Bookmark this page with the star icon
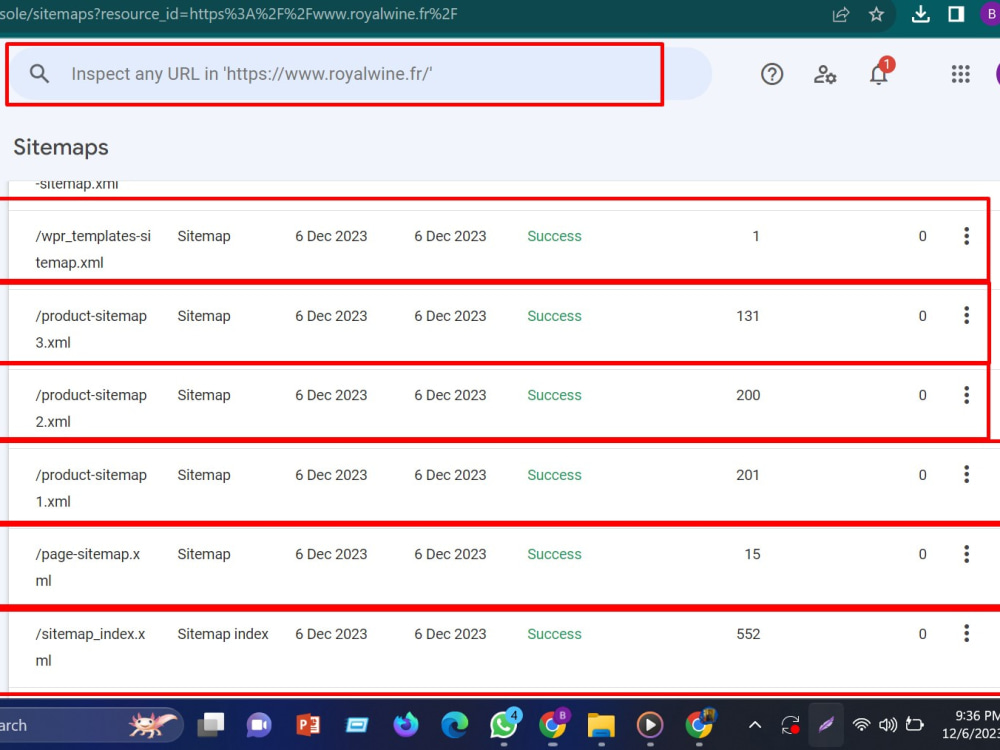This screenshot has height=750, width=1000. [876, 14]
